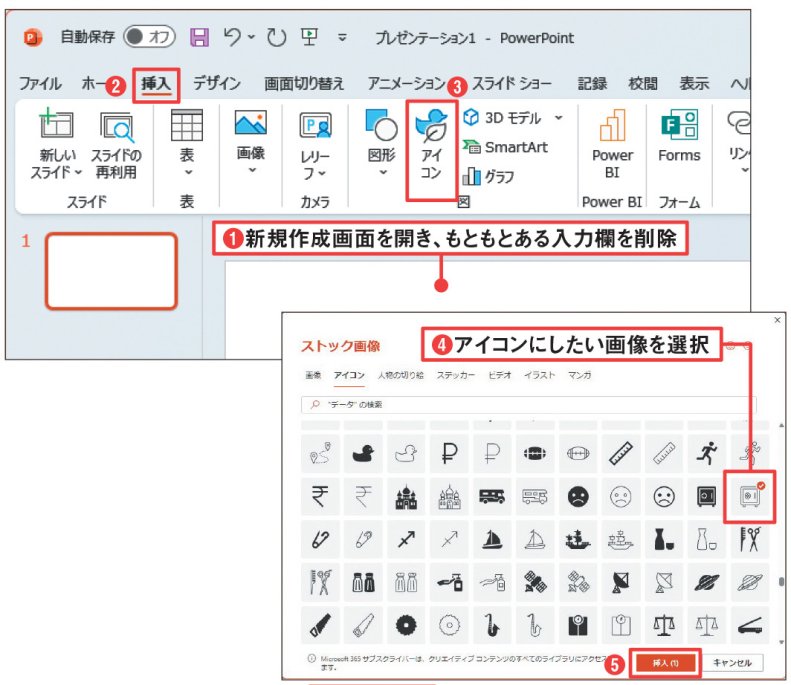Open the アニメーション tab

406,83
